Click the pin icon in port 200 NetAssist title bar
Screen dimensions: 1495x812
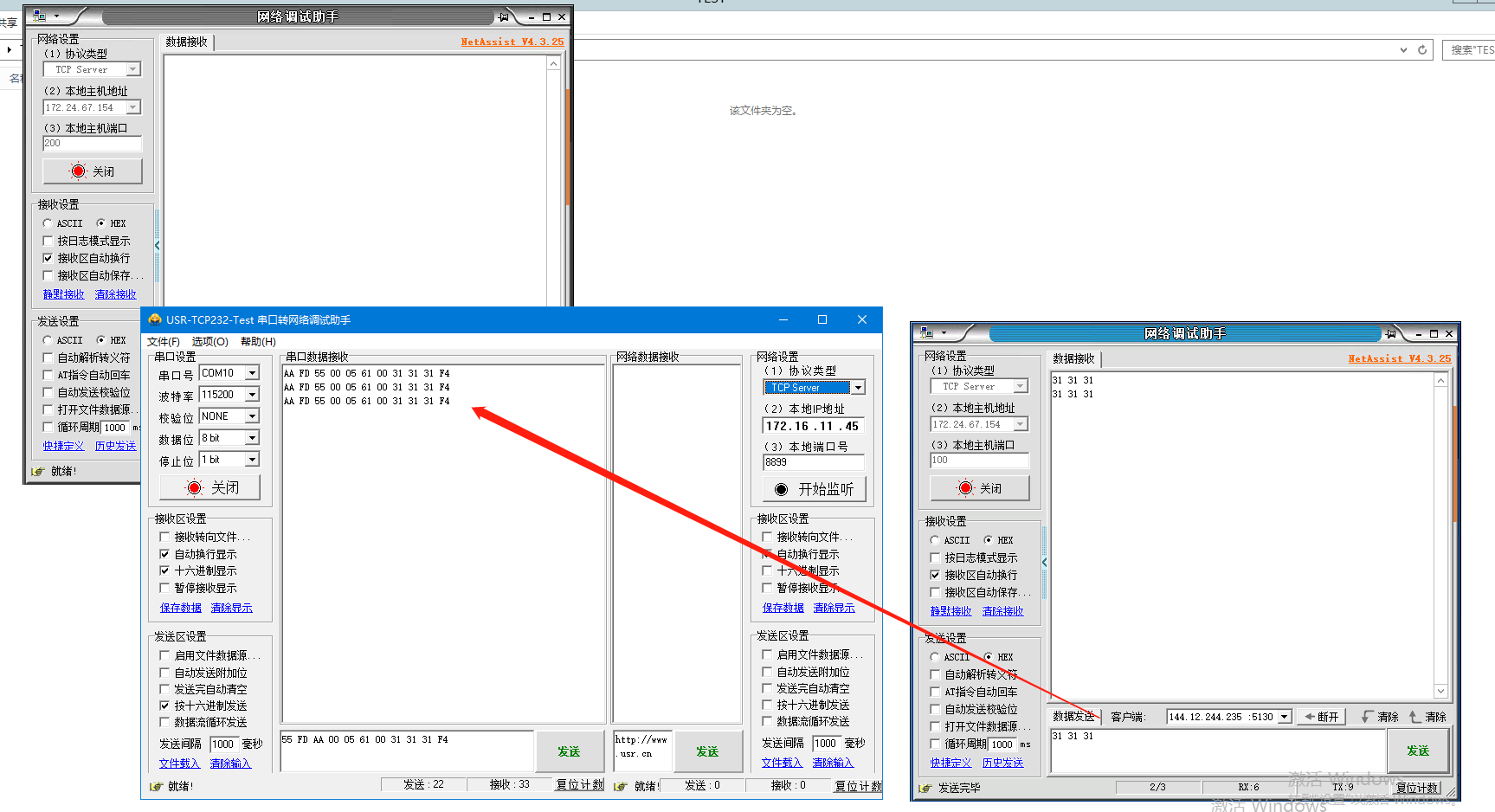coord(503,16)
